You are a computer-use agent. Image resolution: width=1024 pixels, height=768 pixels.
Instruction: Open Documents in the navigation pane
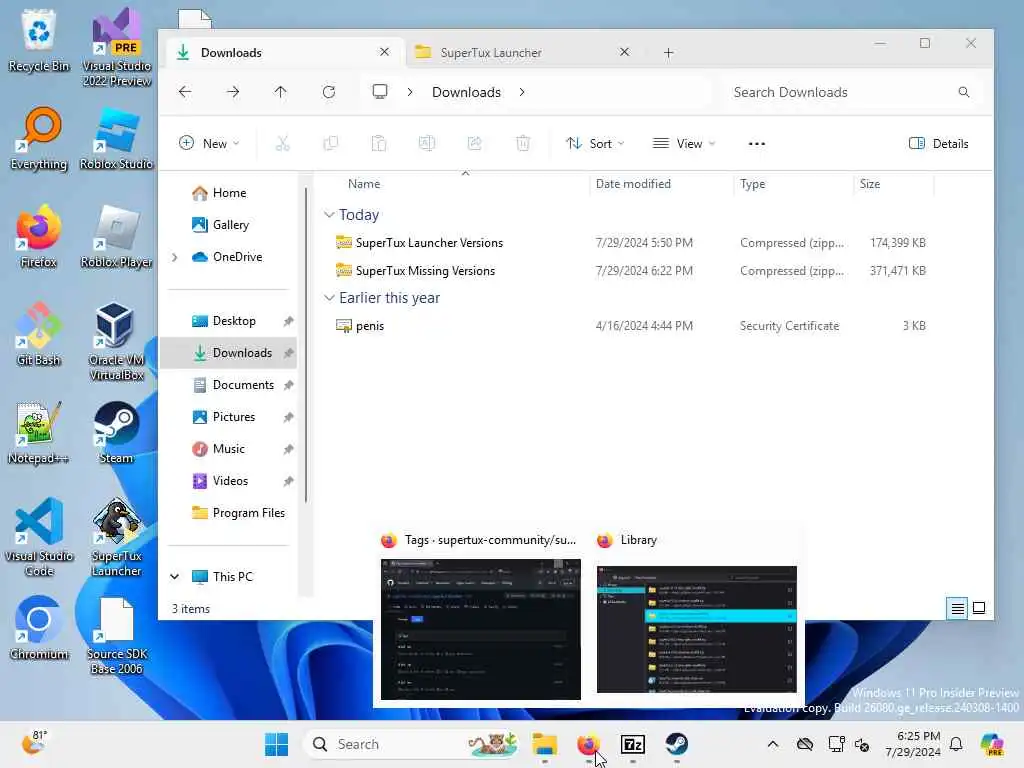[229, 385]
